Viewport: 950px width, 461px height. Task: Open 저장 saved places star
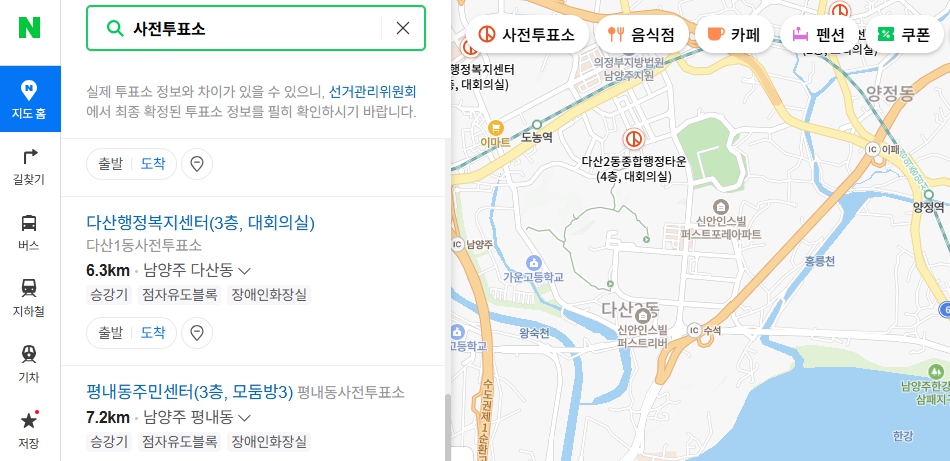(30, 429)
